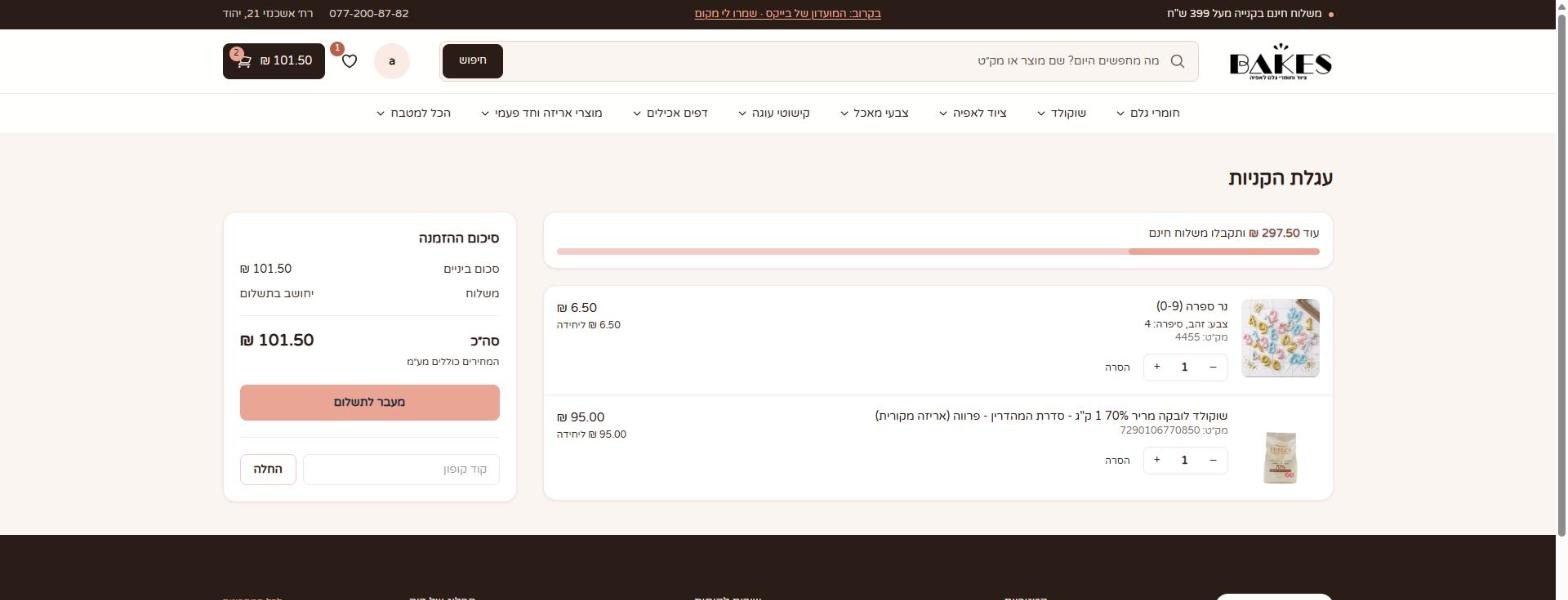This screenshot has height=600, width=1568.
Task: Remove שוקולד לובקה מריר using הסרה
Action: pos(1117,460)
